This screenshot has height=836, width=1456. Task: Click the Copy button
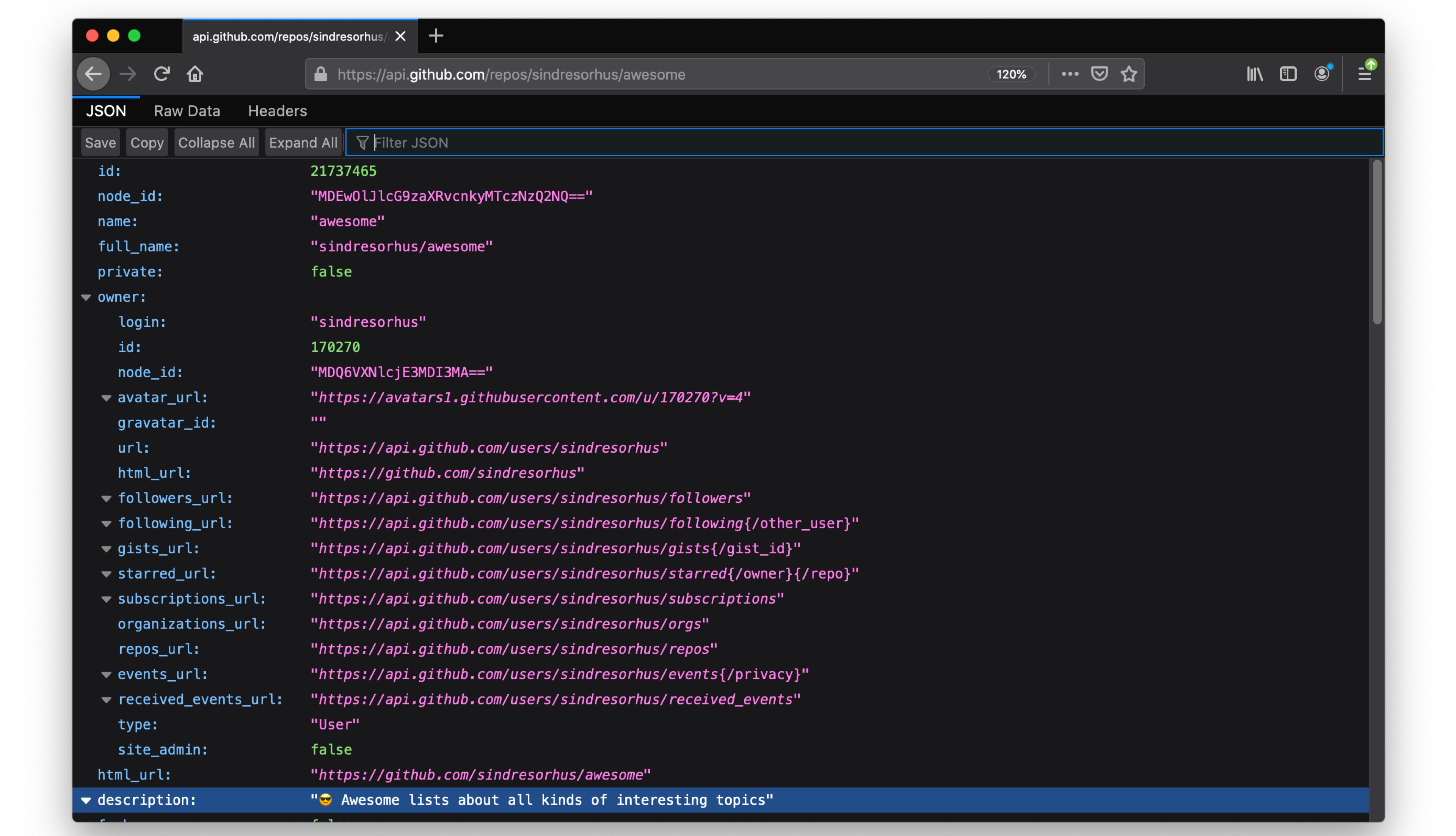(x=147, y=143)
